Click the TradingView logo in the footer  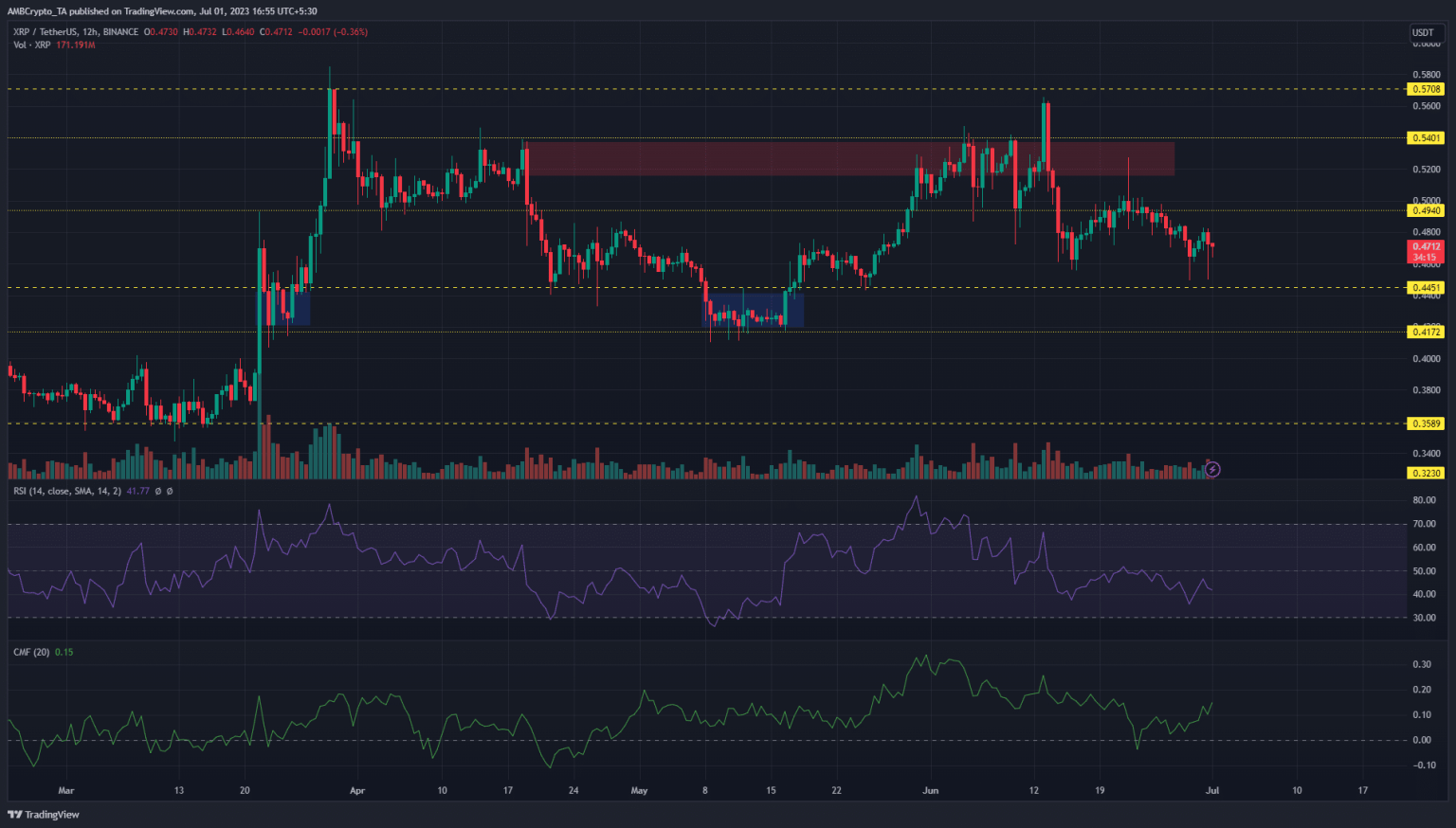coord(42,815)
